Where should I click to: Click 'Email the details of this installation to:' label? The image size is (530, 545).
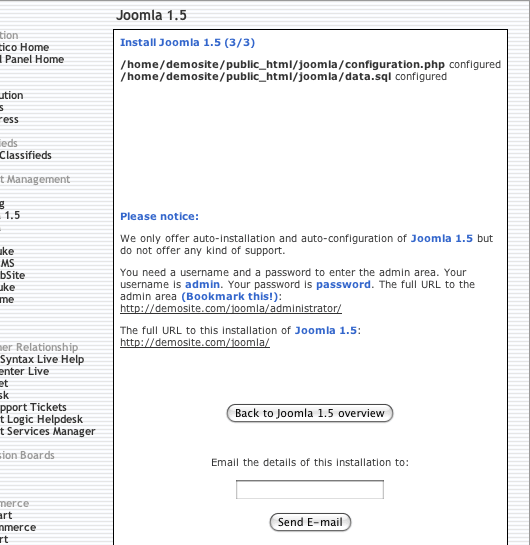pos(310,462)
